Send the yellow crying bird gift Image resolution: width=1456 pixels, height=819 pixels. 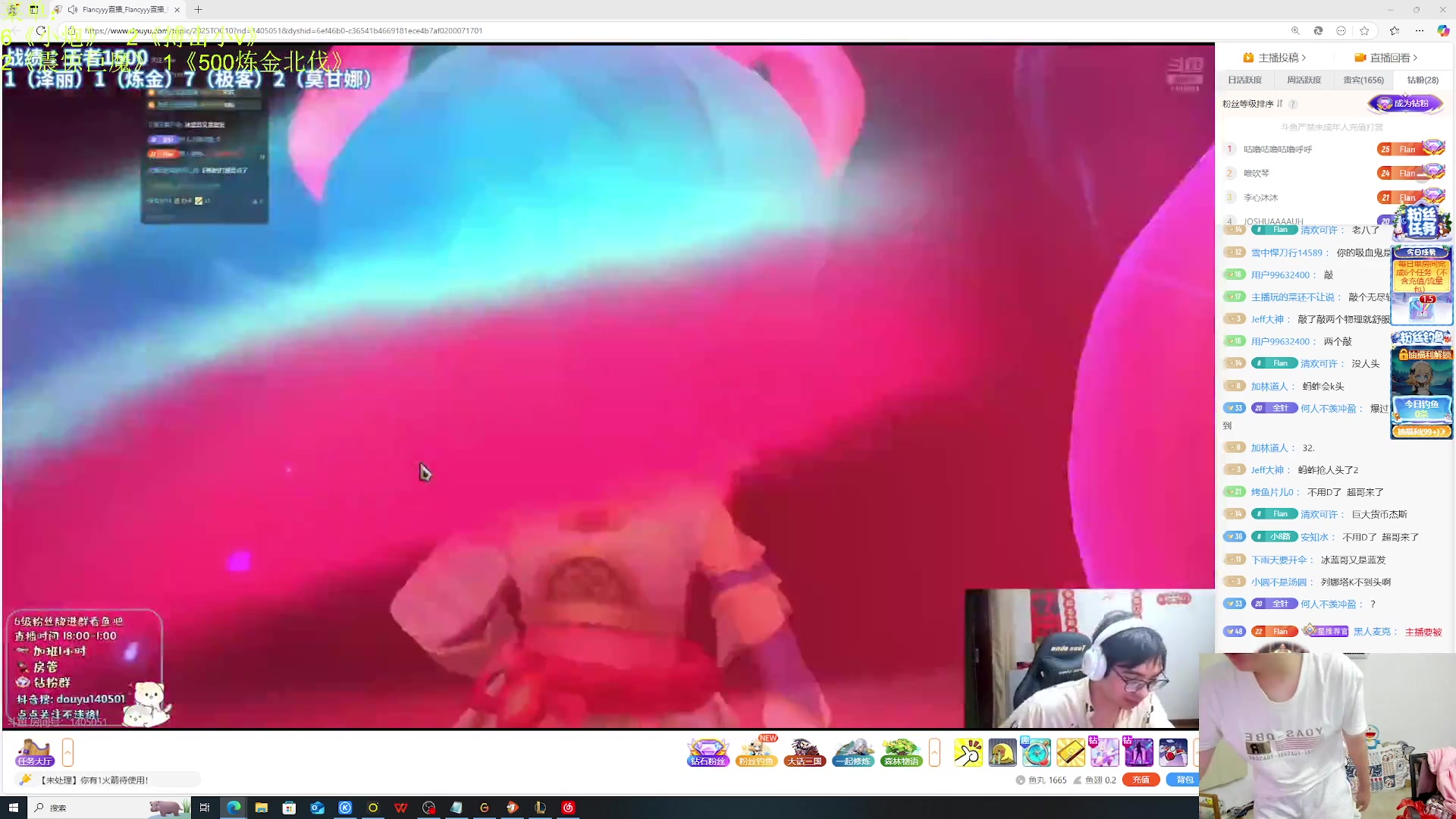1003,752
